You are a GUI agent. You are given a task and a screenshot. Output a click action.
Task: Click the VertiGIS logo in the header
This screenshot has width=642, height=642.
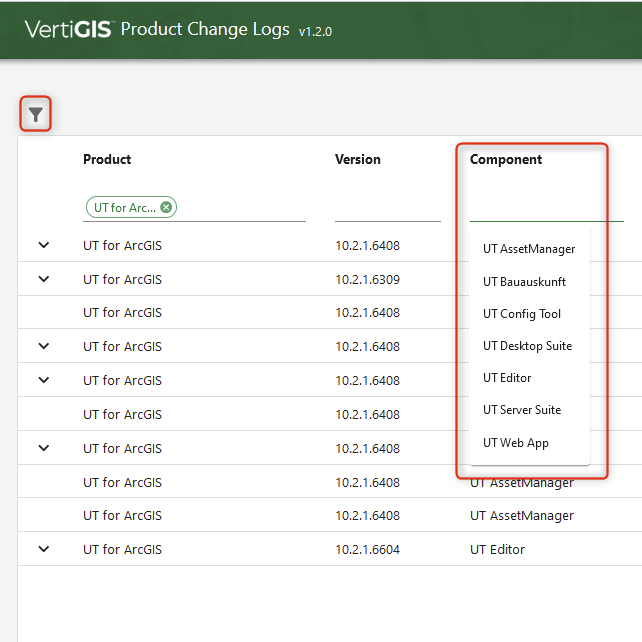68,29
